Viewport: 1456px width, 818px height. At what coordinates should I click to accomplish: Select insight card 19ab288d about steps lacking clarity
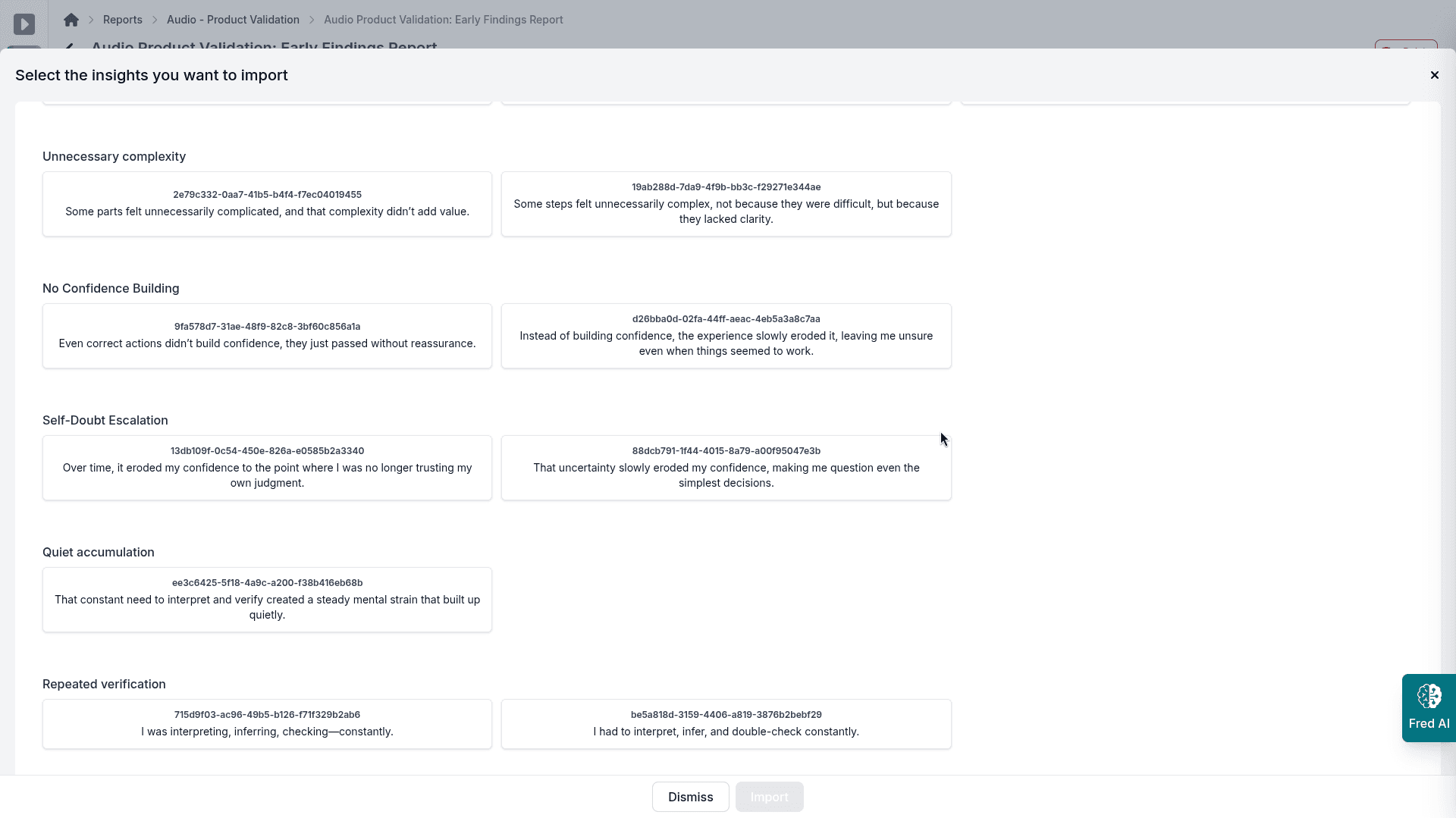[726, 204]
